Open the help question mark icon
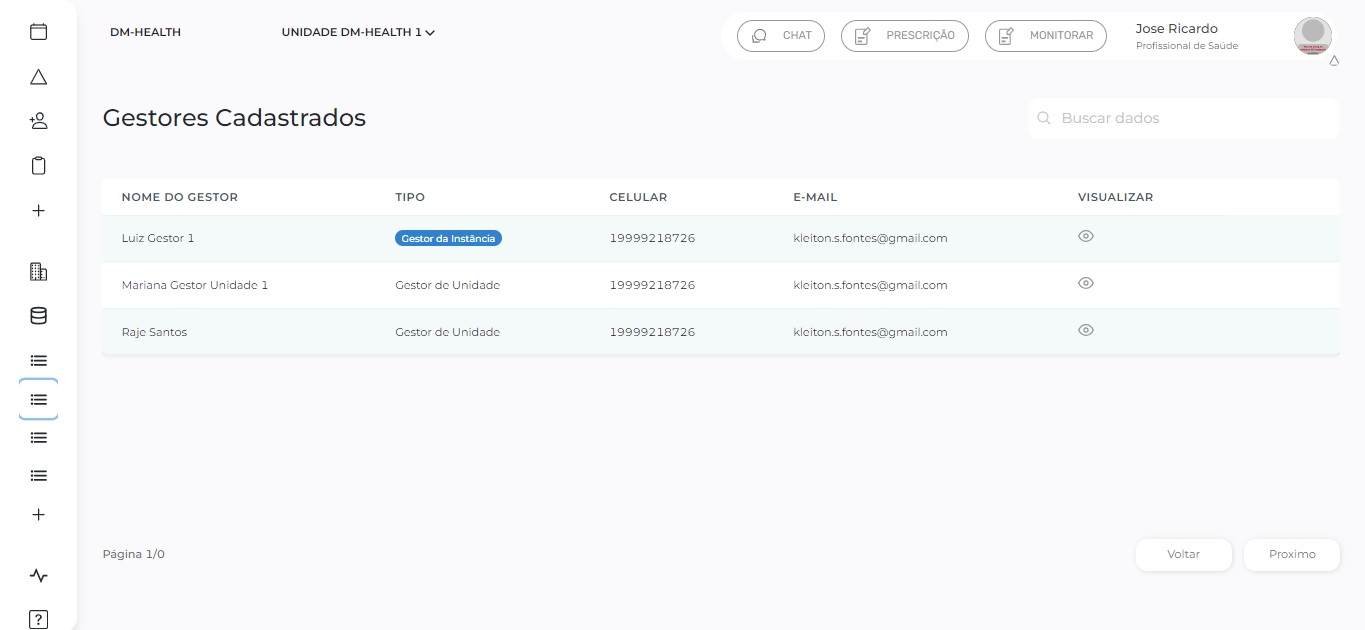1365x630 pixels. coord(38,619)
